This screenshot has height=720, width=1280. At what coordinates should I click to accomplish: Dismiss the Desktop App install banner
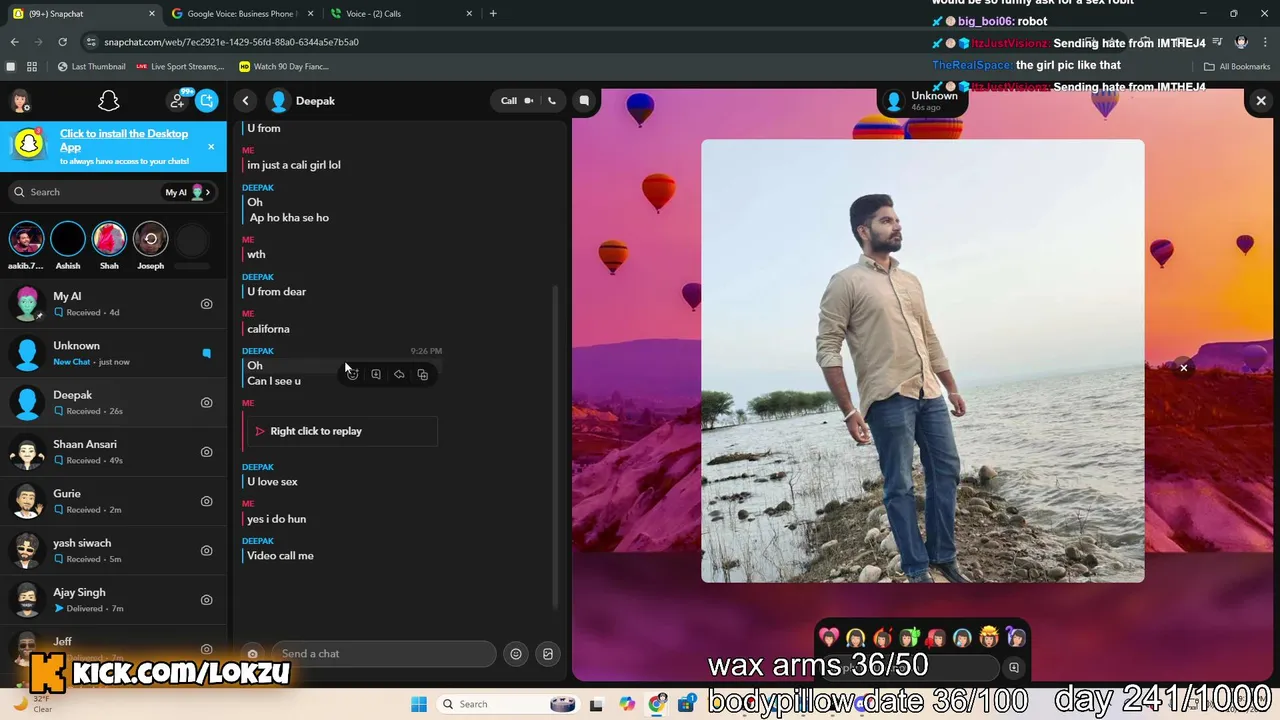coord(211,147)
